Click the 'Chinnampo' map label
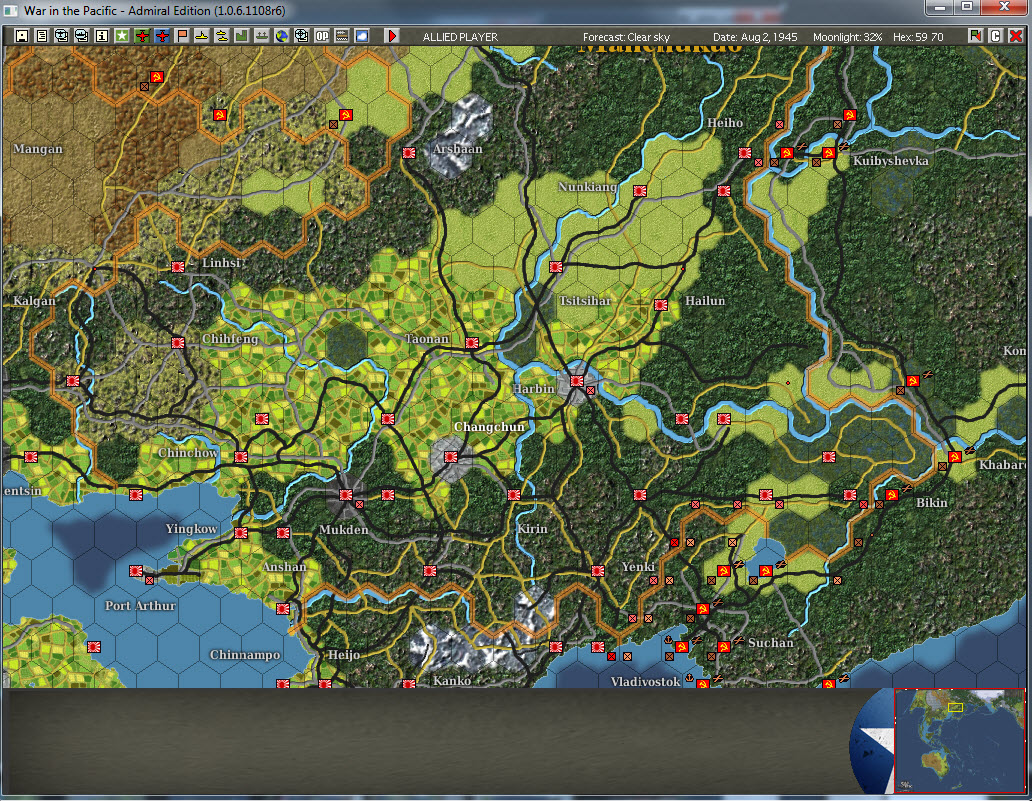 (x=245, y=655)
